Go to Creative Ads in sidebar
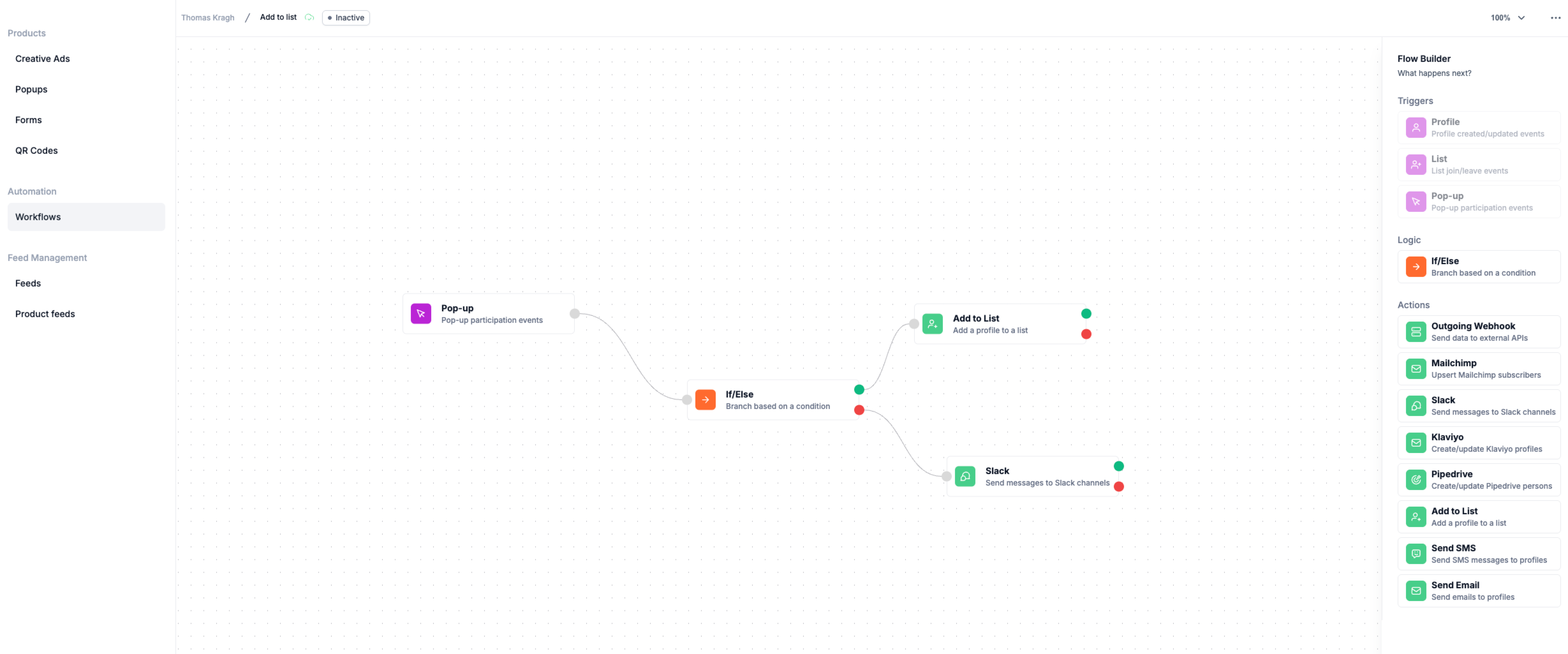Screen dimensions: 1568x654 pos(43,58)
